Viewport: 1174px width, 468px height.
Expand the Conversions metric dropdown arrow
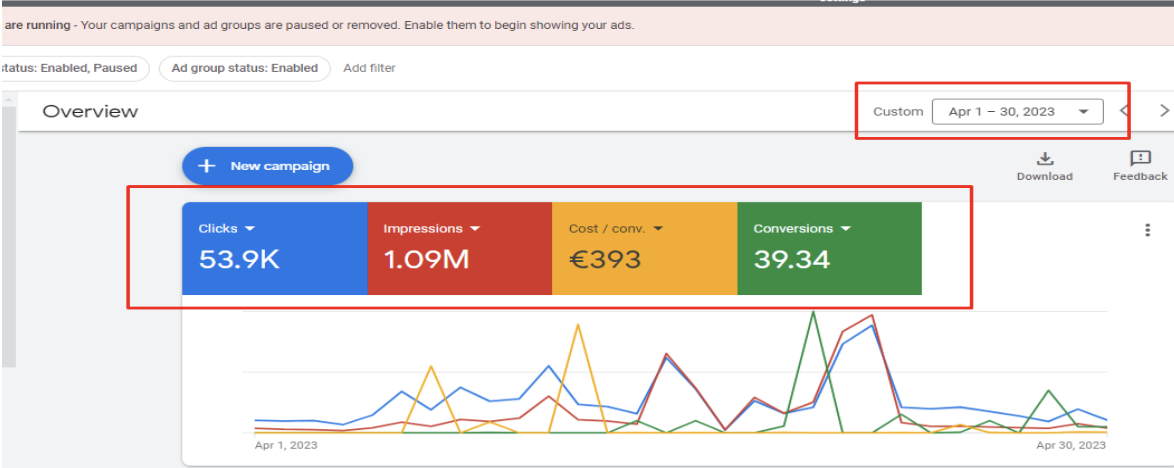coord(846,229)
